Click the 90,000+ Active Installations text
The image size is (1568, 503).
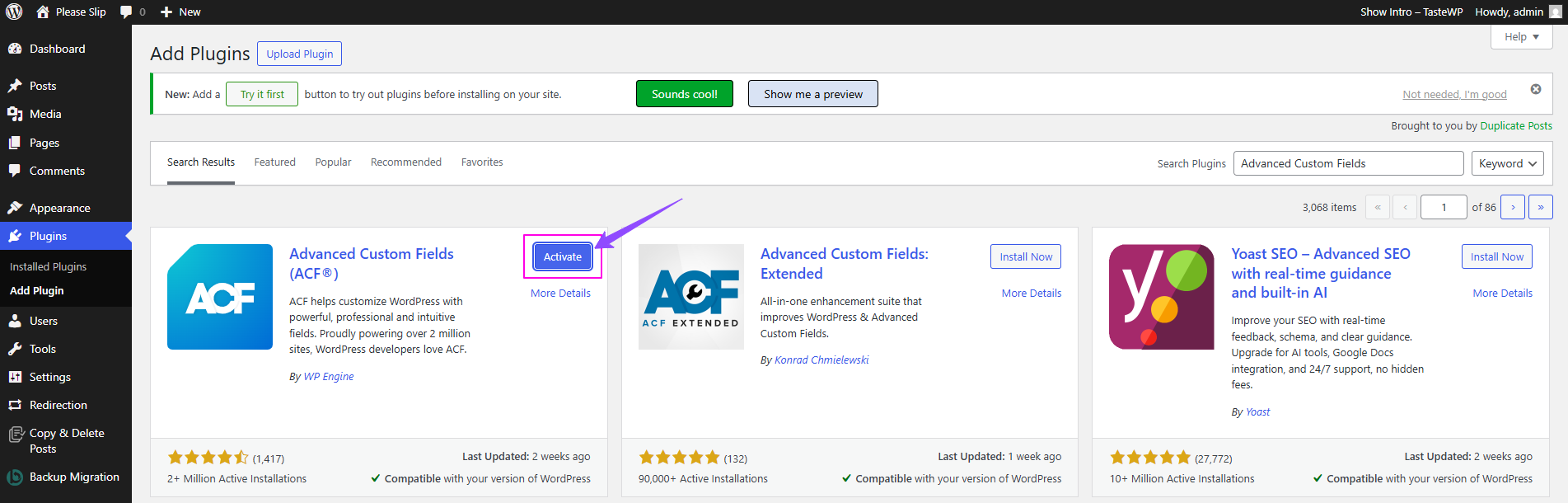tap(703, 479)
